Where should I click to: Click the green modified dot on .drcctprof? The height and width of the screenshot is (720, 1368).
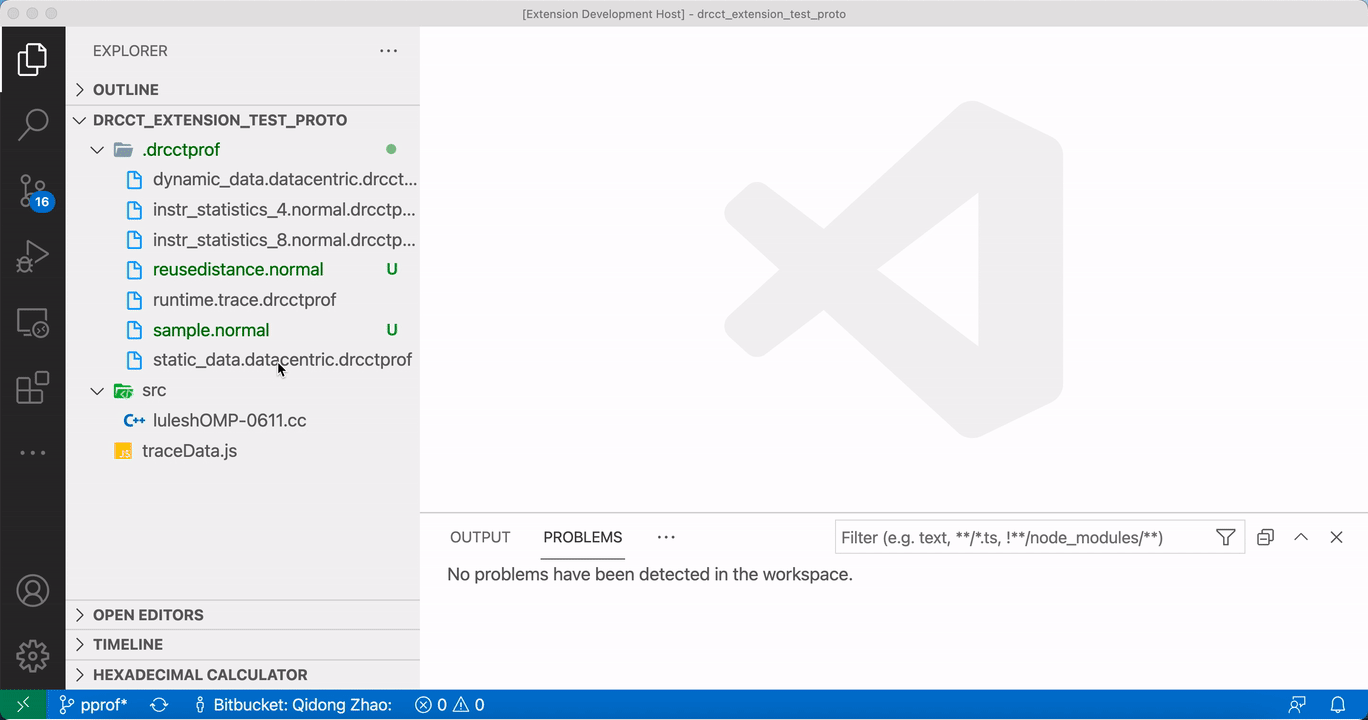391,149
